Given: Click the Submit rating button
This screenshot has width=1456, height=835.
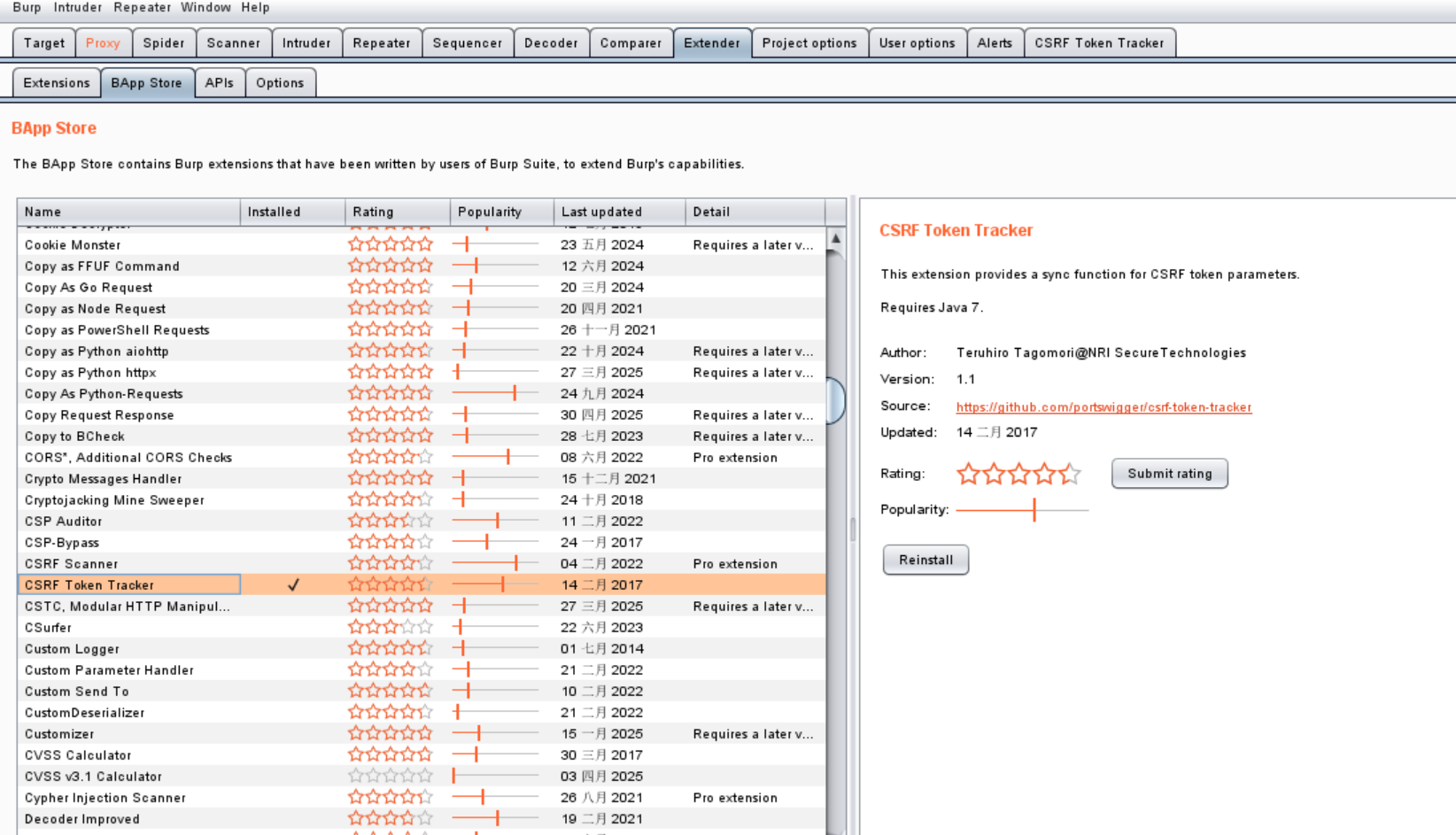Looking at the screenshot, I should click(x=1170, y=474).
